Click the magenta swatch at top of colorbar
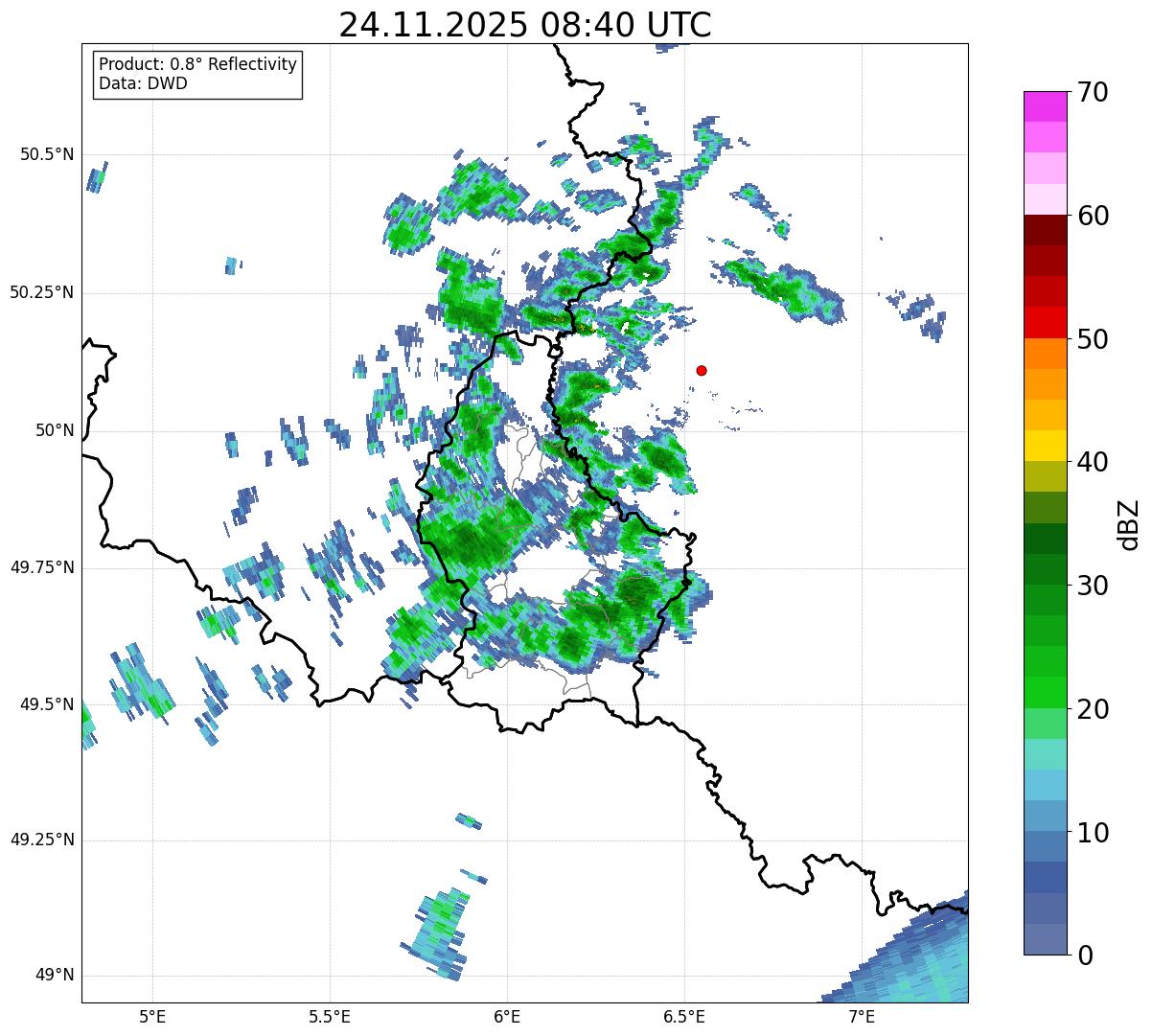 (1046, 106)
